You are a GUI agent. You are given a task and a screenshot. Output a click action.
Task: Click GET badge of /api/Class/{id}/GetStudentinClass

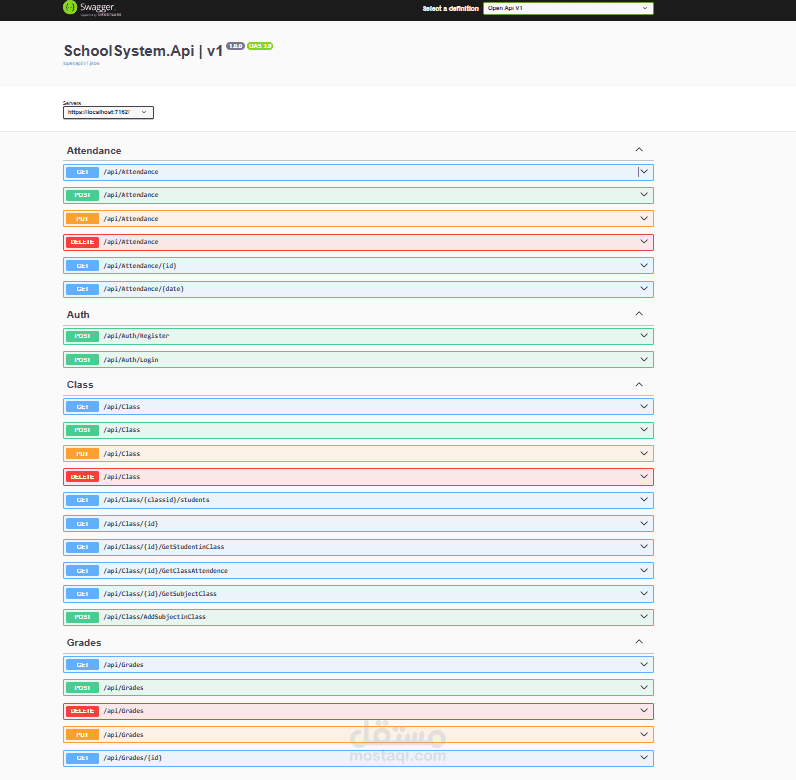pos(82,547)
